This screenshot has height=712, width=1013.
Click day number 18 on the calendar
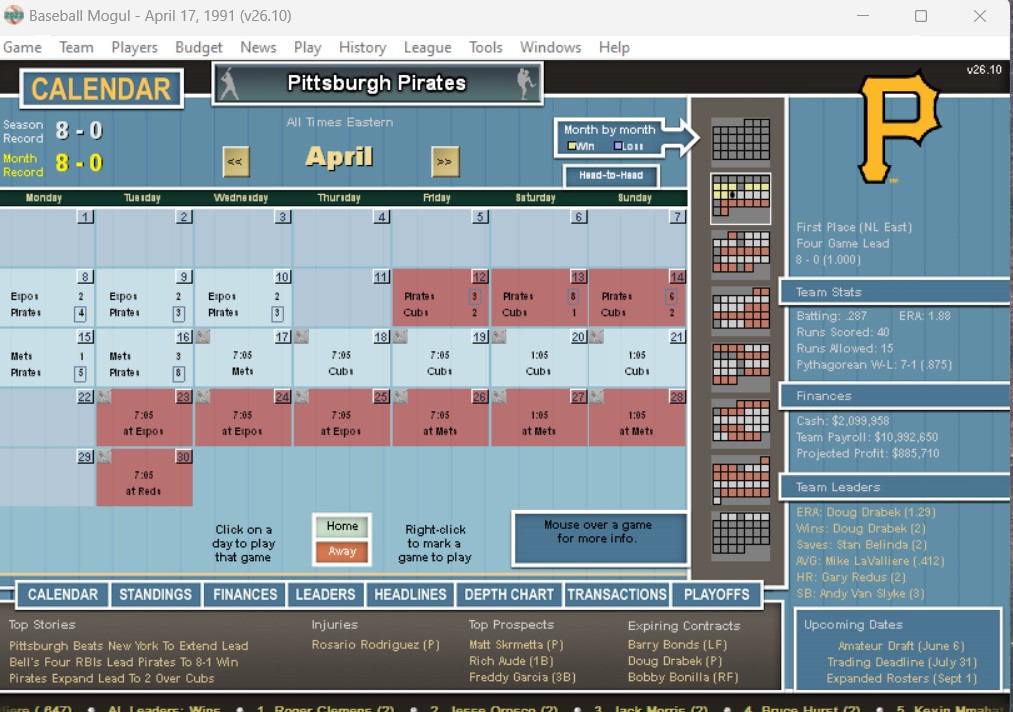click(x=380, y=337)
